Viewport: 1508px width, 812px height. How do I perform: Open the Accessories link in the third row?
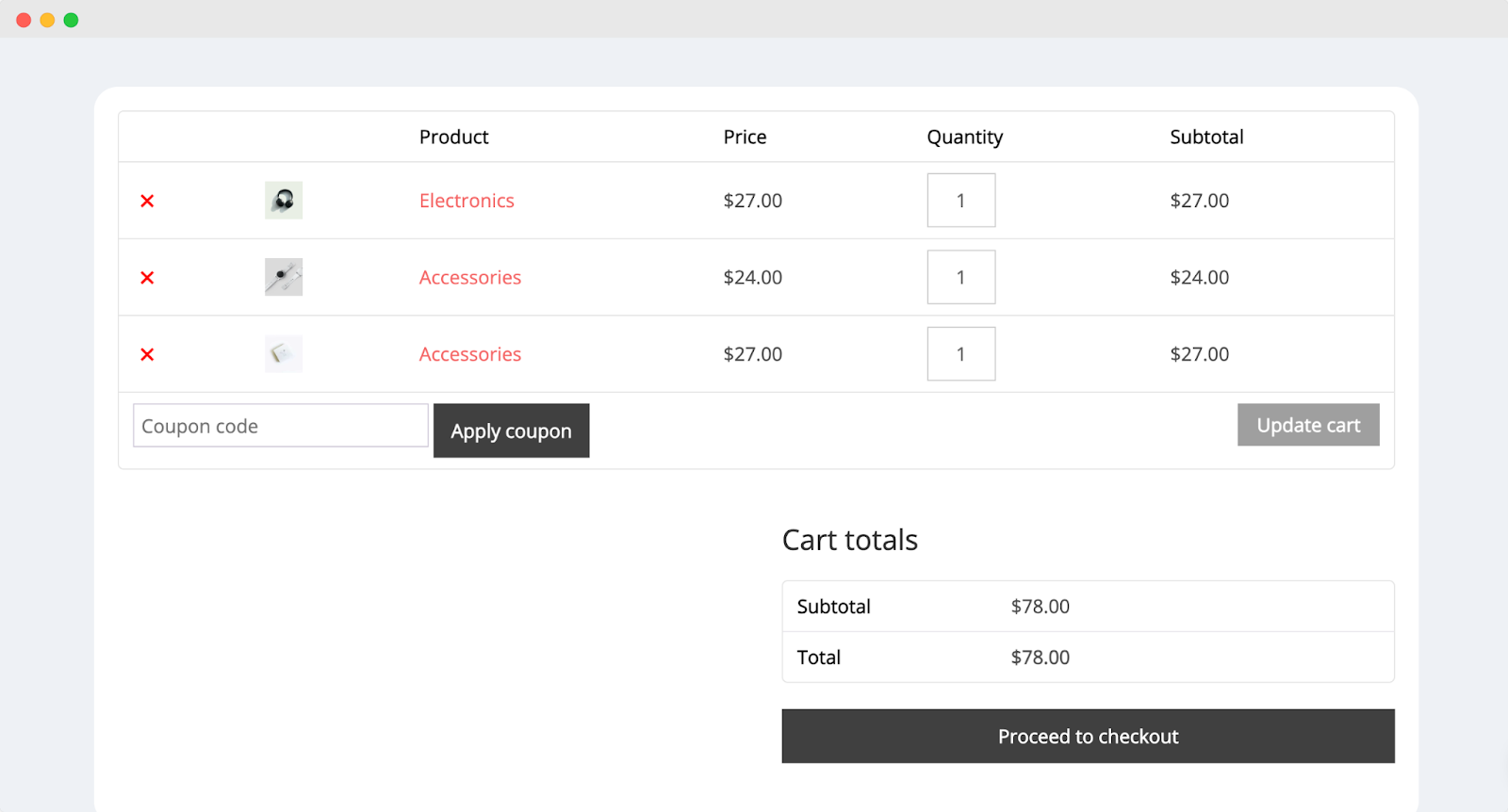coord(470,354)
